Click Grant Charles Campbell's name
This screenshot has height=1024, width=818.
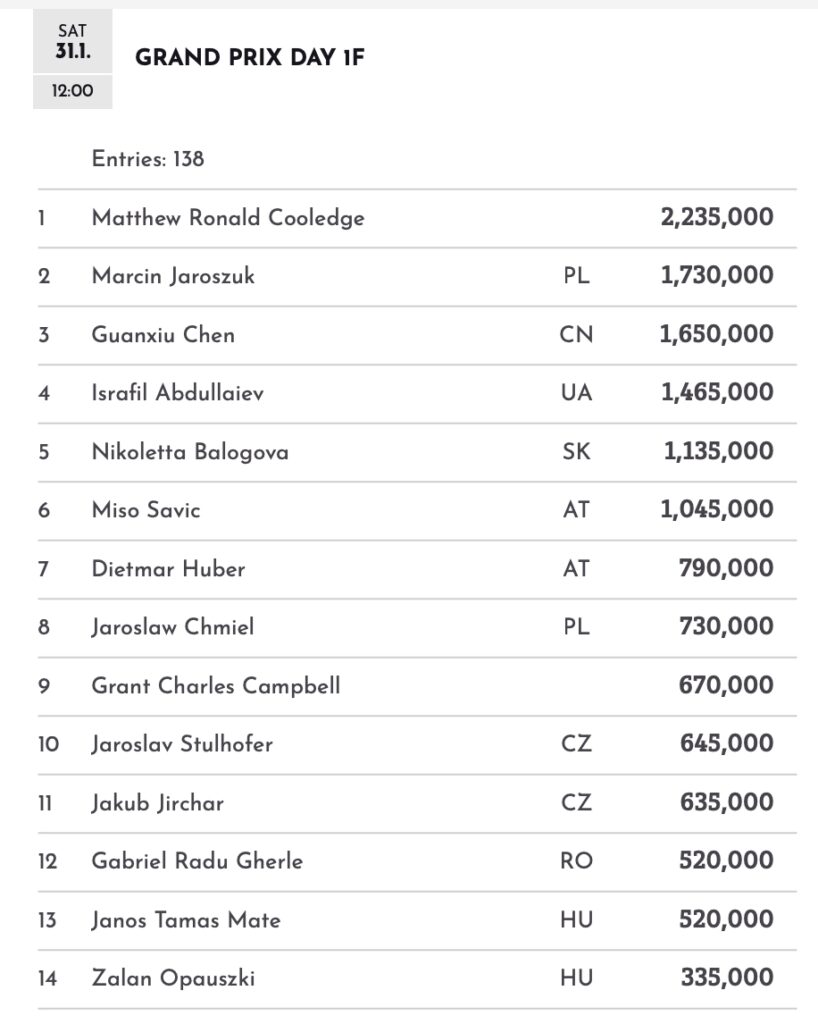click(x=216, y=686)
